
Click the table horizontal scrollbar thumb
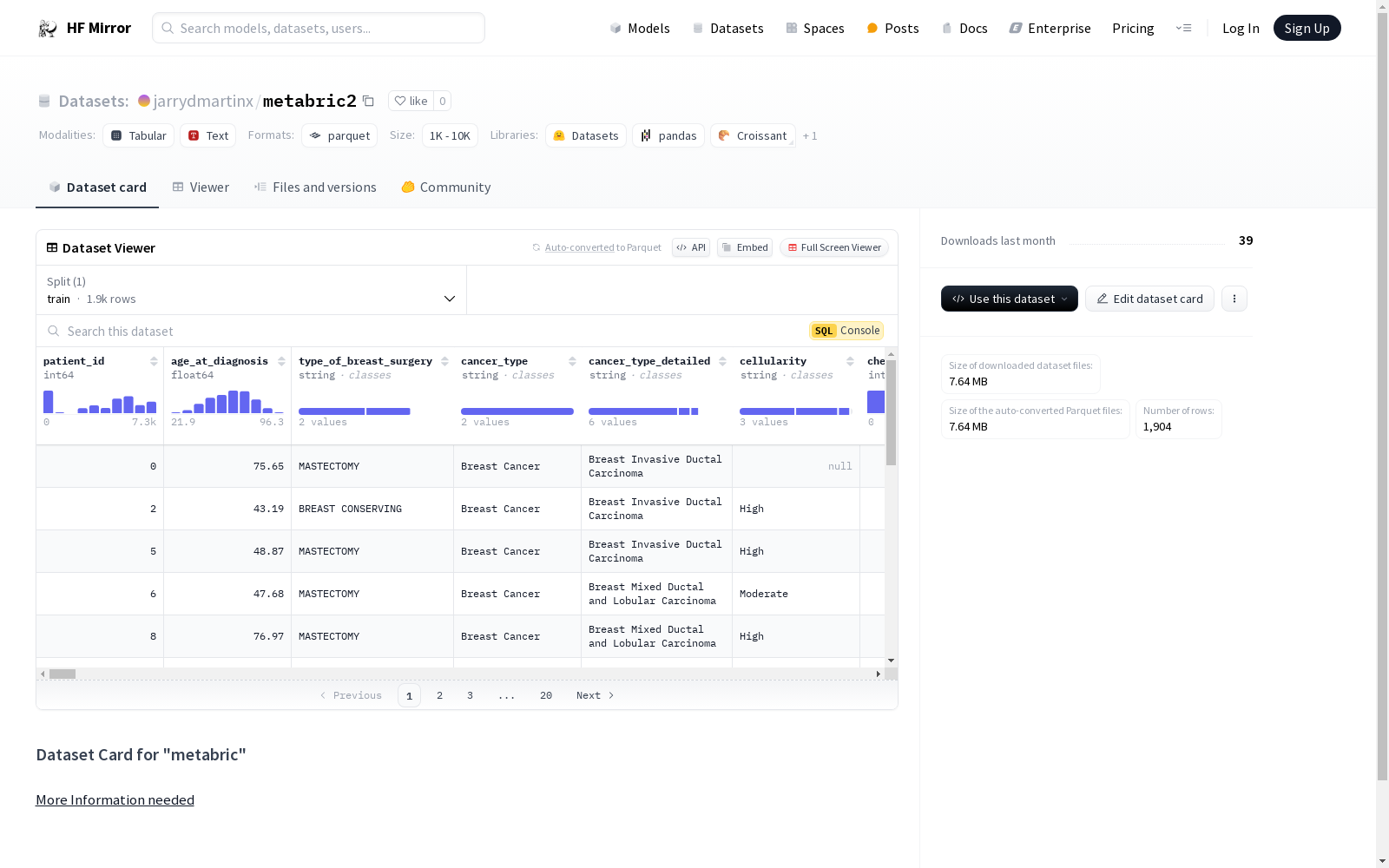[63, 674]
